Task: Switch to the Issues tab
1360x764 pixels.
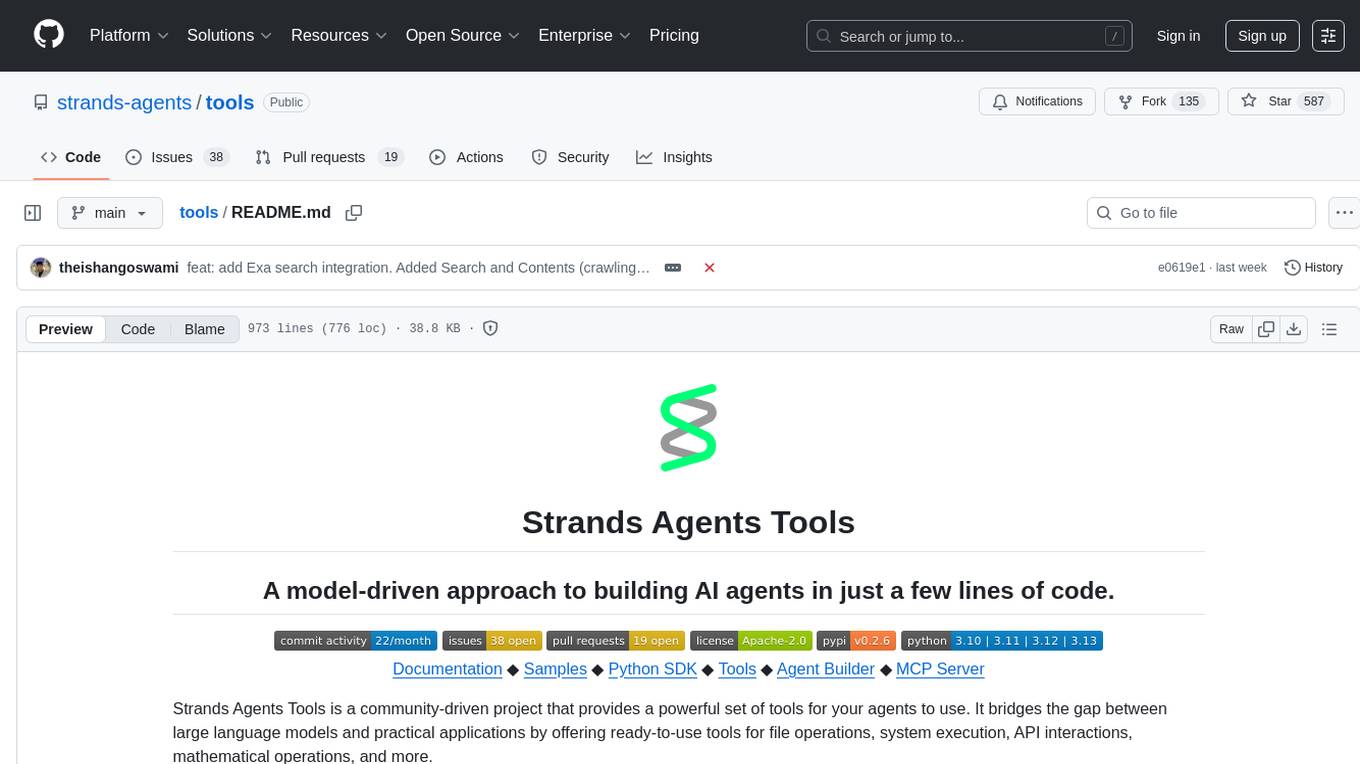Action: click(177, 157)
